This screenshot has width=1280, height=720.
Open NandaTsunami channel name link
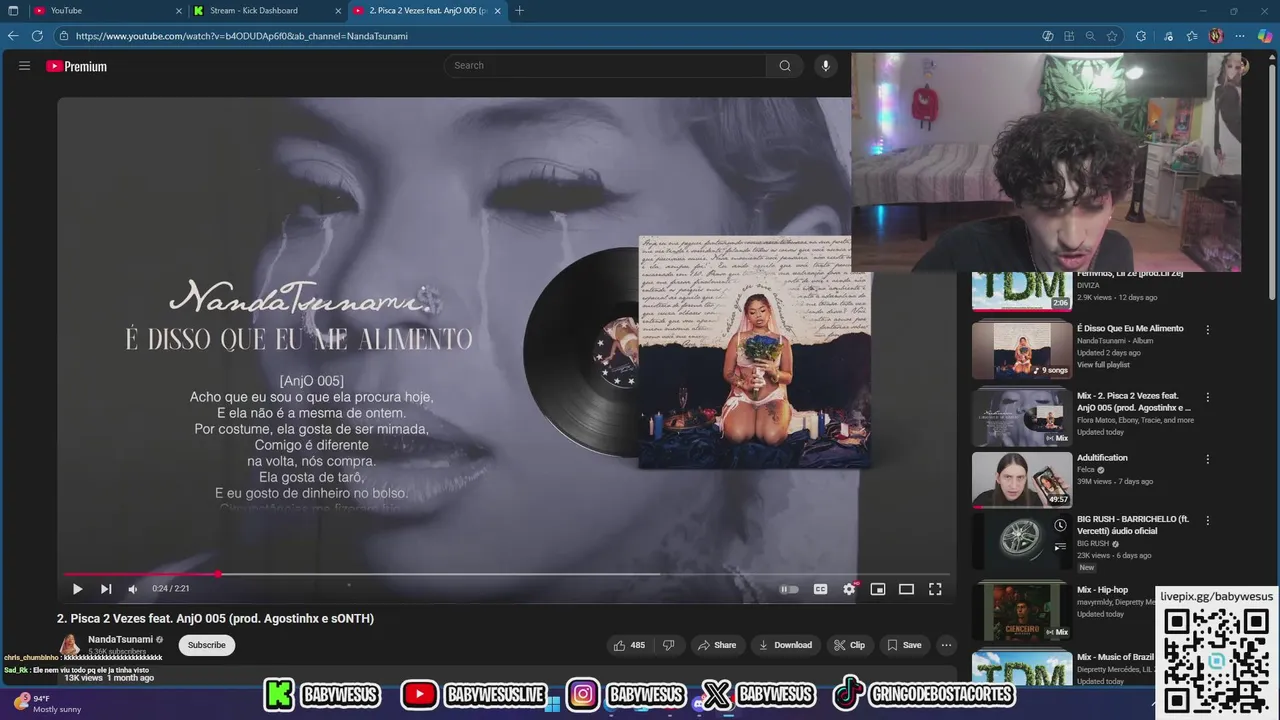(x=120, y=639)
